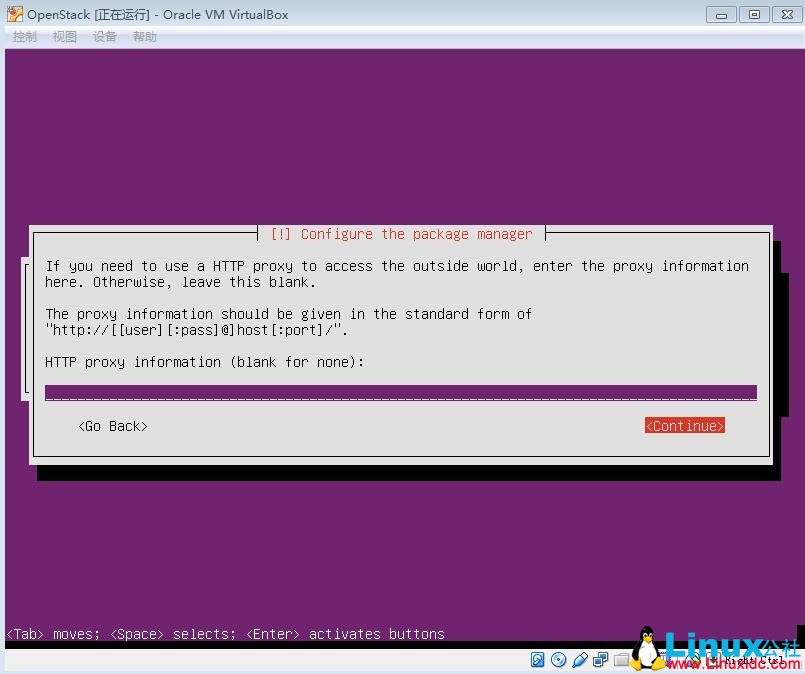Click the shared folders icon in status bar
805x674 pixels.
click(x=622, y=660)
